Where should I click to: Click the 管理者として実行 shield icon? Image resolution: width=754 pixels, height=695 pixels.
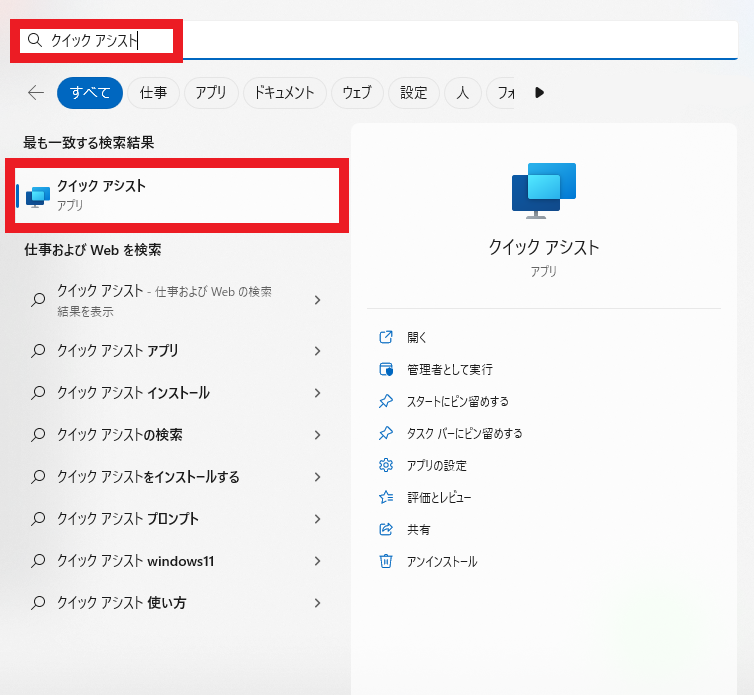click(386, 369)
